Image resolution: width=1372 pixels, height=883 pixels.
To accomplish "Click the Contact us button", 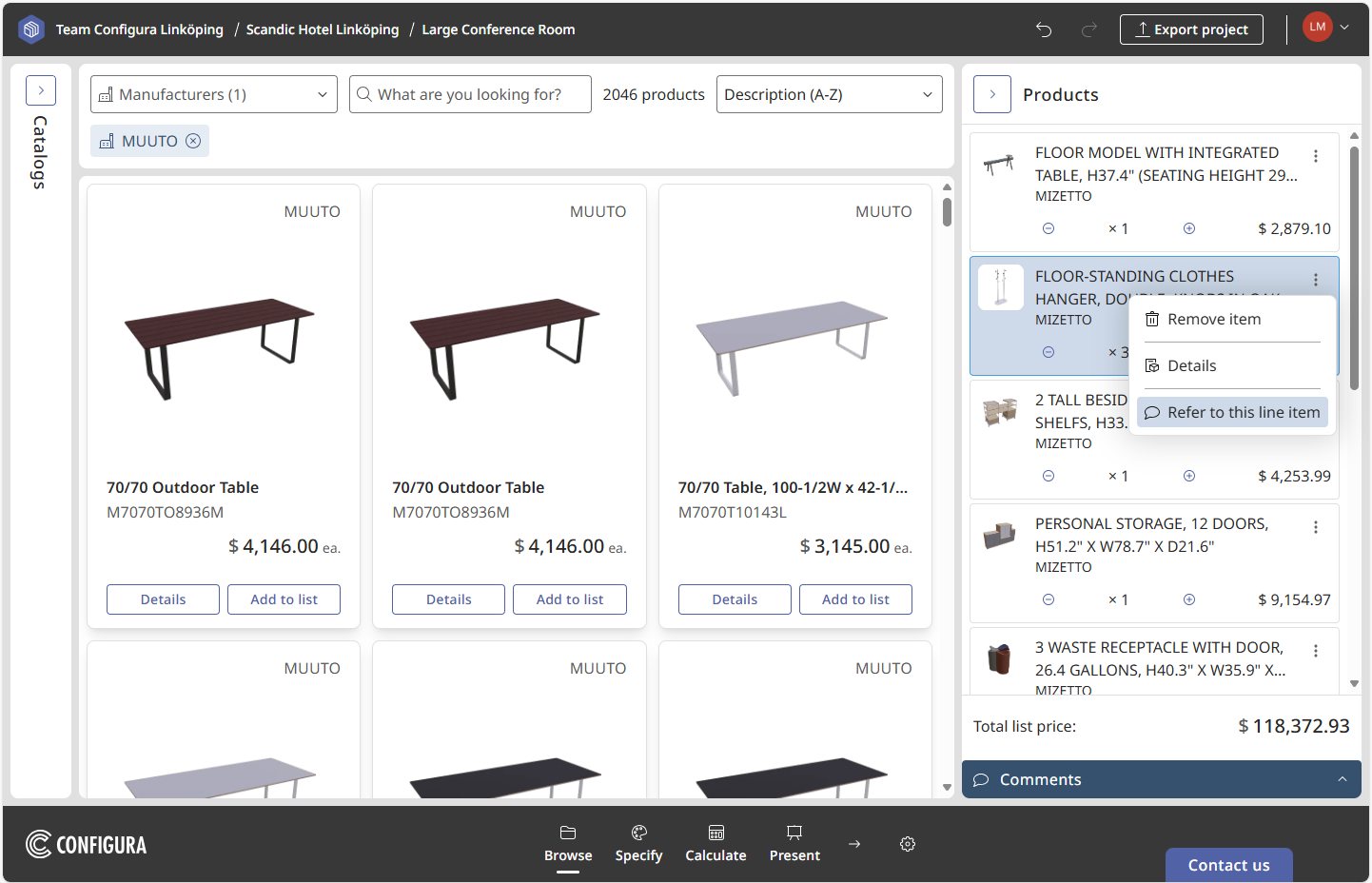I will tap(1228, 865).
